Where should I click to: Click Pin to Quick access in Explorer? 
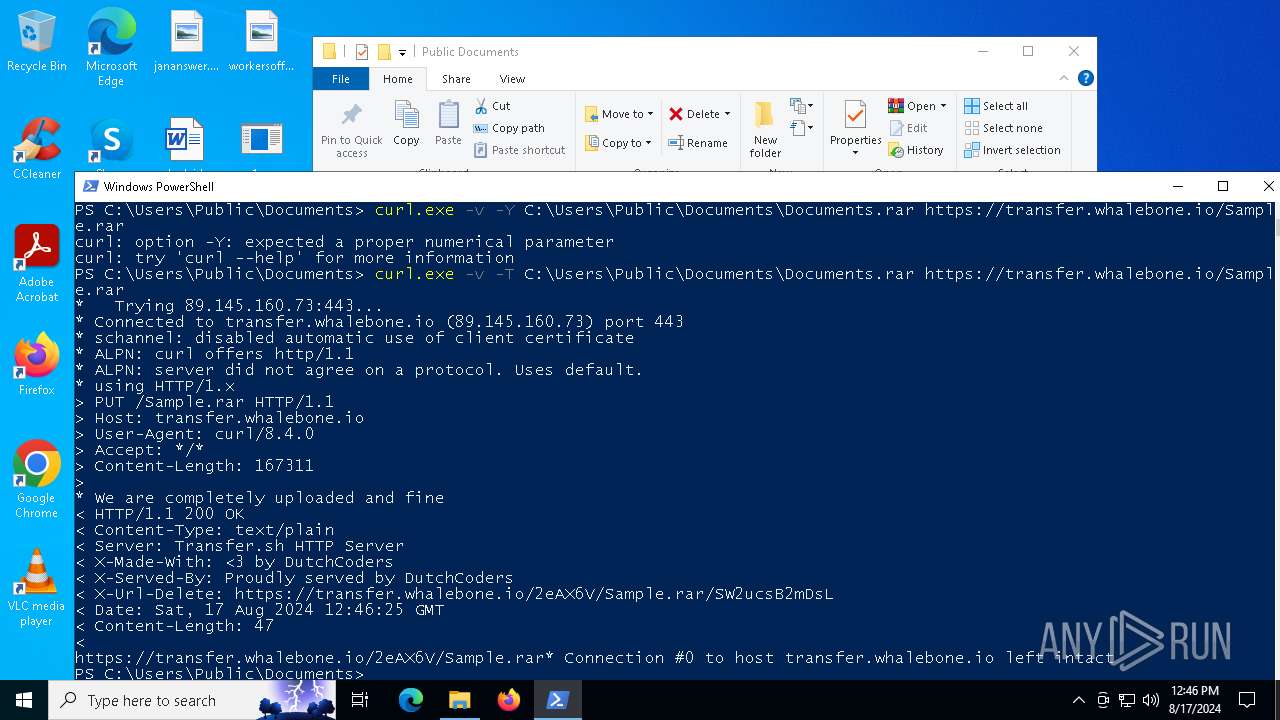[352, 129]
